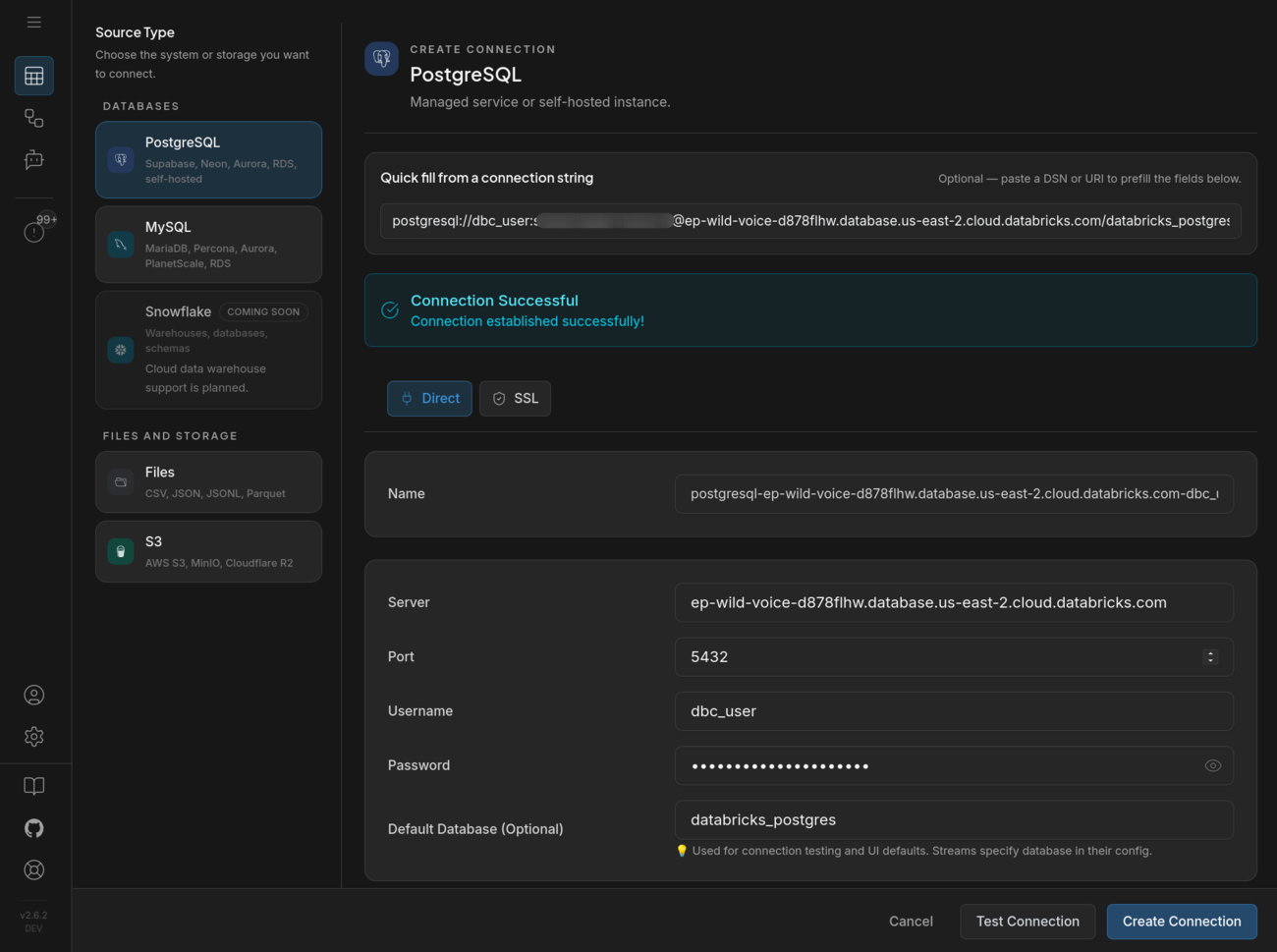Viewport: 1277px width, 952px height.
Task: Choose PostgreSQL source type card
Action: click(208, 160)
